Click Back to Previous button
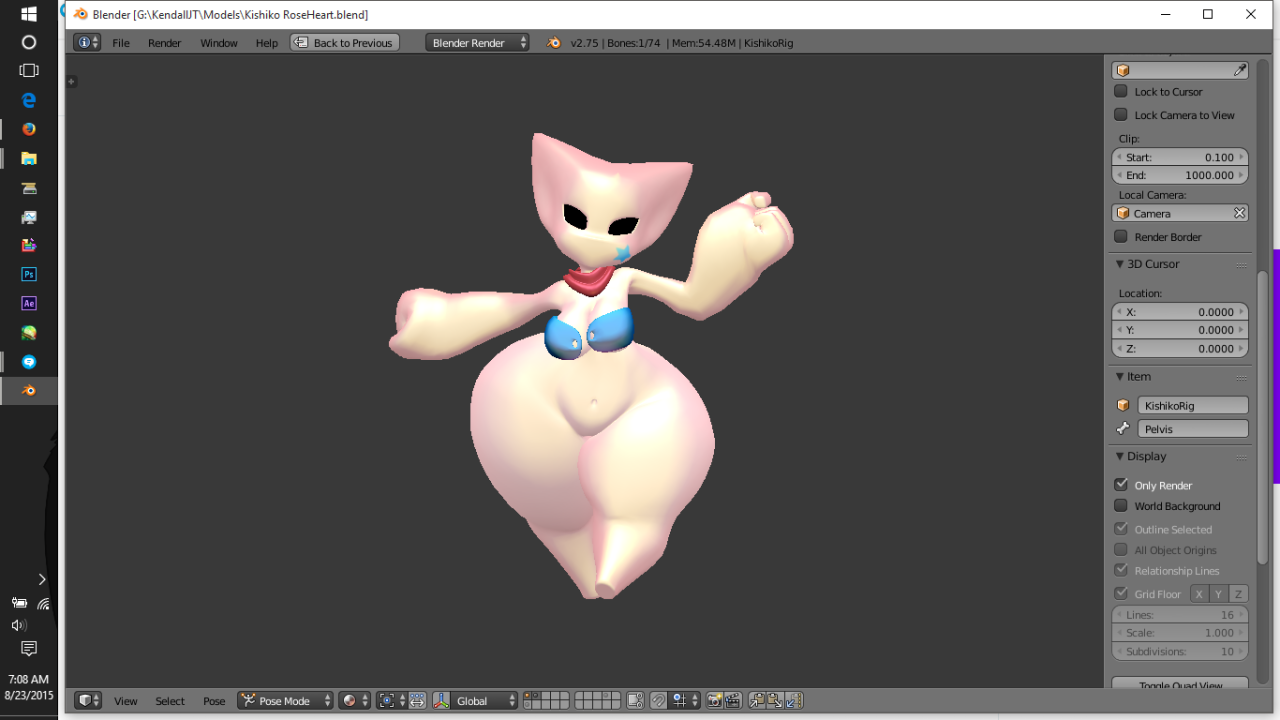The height and width of the screenshot is (720, 1280). [x=345, y=42]
